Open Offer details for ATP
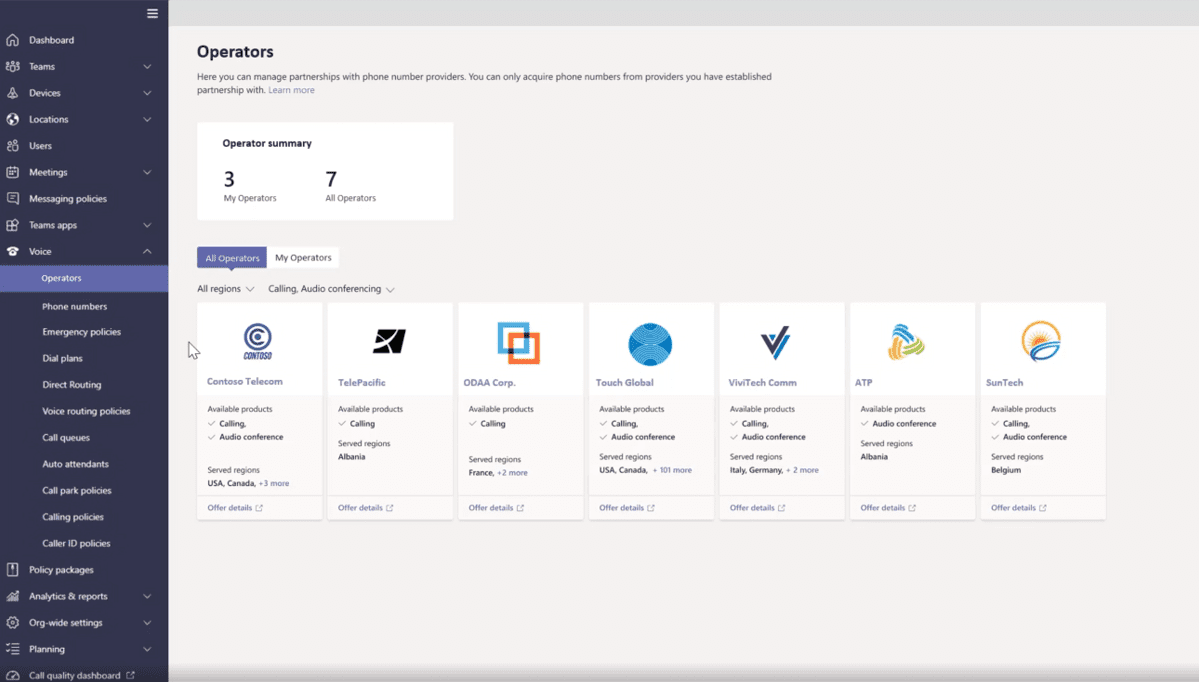The image size is (1199, 682). (889, 508)
